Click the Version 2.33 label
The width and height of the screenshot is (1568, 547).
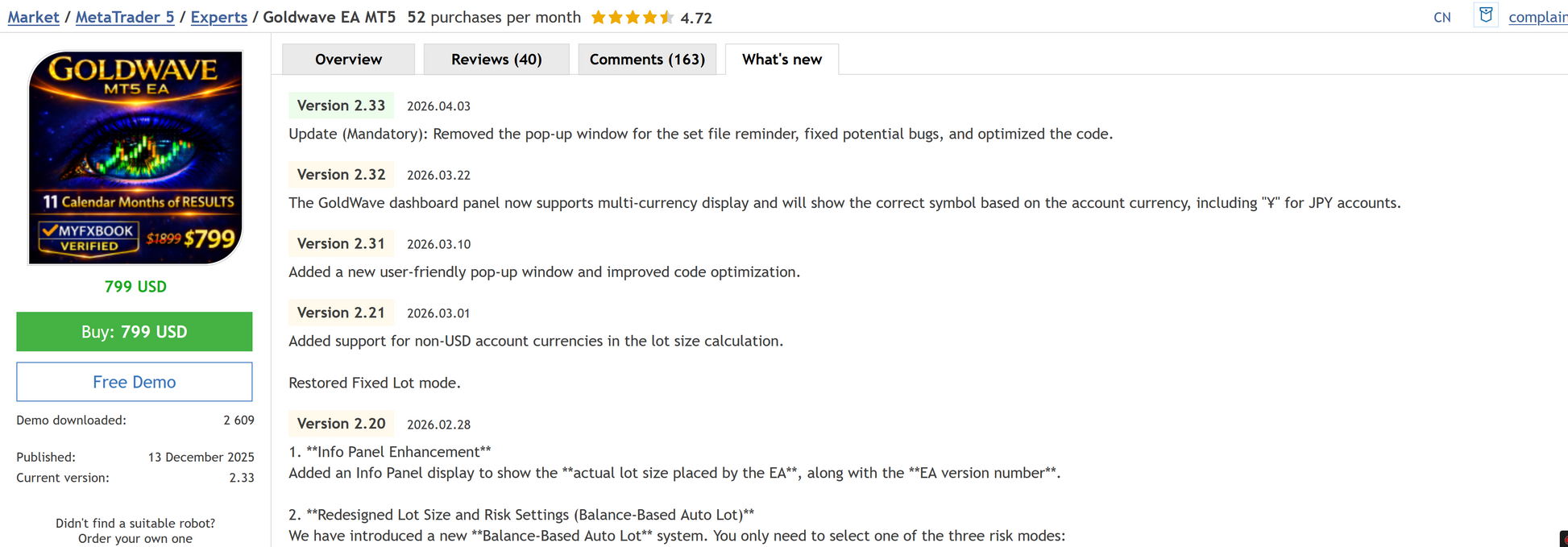[x=341, y=106]
